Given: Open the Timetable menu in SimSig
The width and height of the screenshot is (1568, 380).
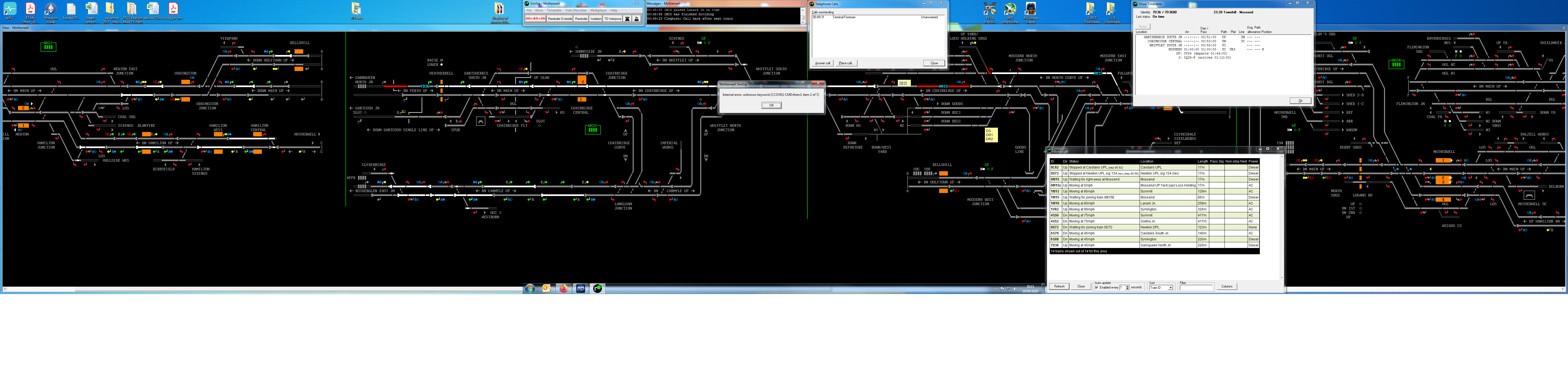Looking at the screenshot, I should point(554,10).
